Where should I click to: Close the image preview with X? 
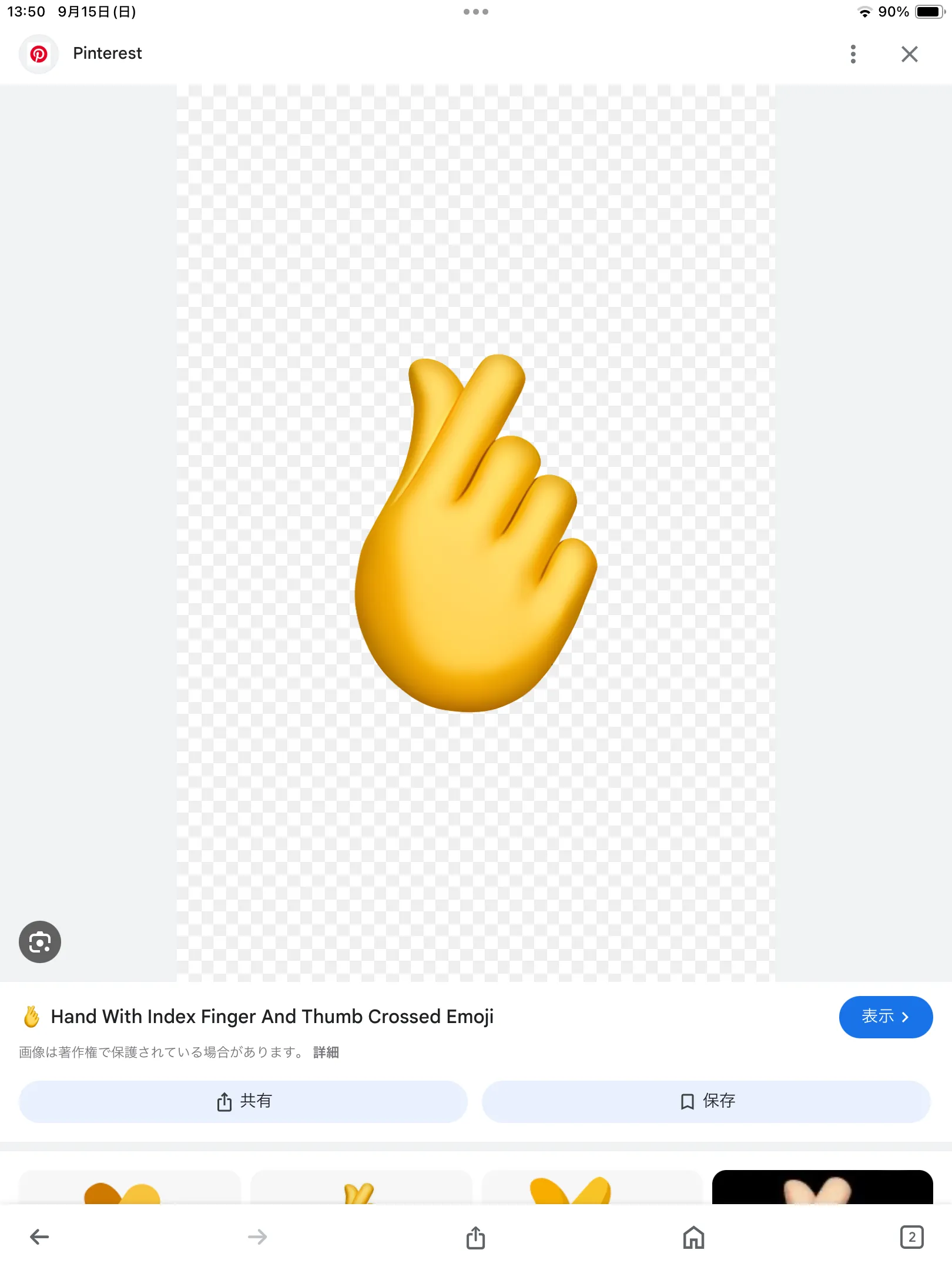(910, 54)
